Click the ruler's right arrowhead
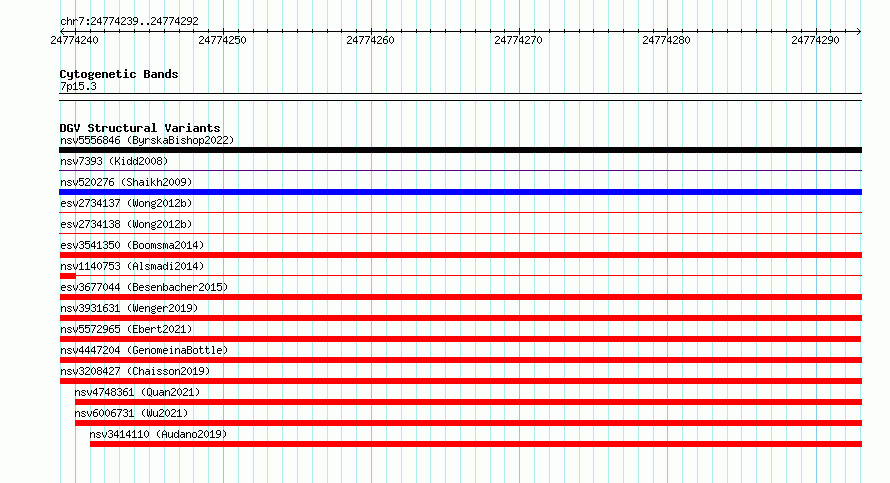This screenshot has height=483, width=890. point(858,31)
